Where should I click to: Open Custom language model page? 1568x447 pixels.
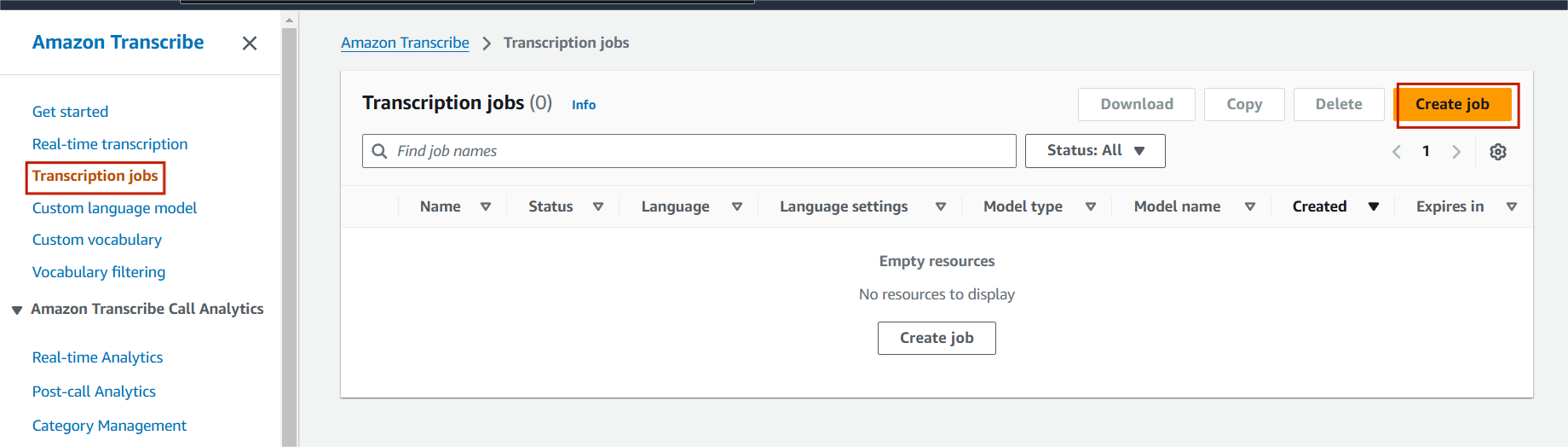tap(114, 208)
